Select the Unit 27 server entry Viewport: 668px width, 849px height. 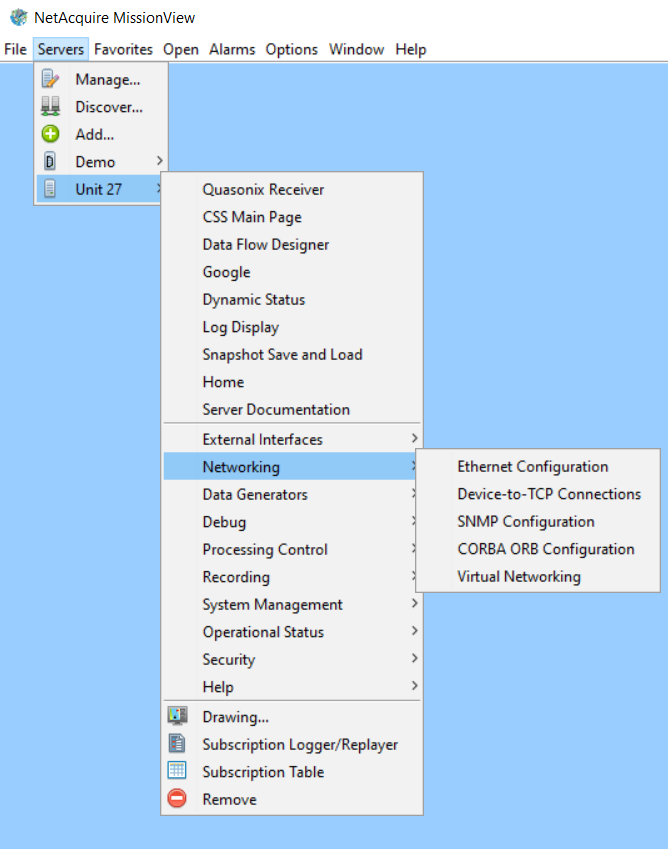pyautogui.click(x=99, y=189)
